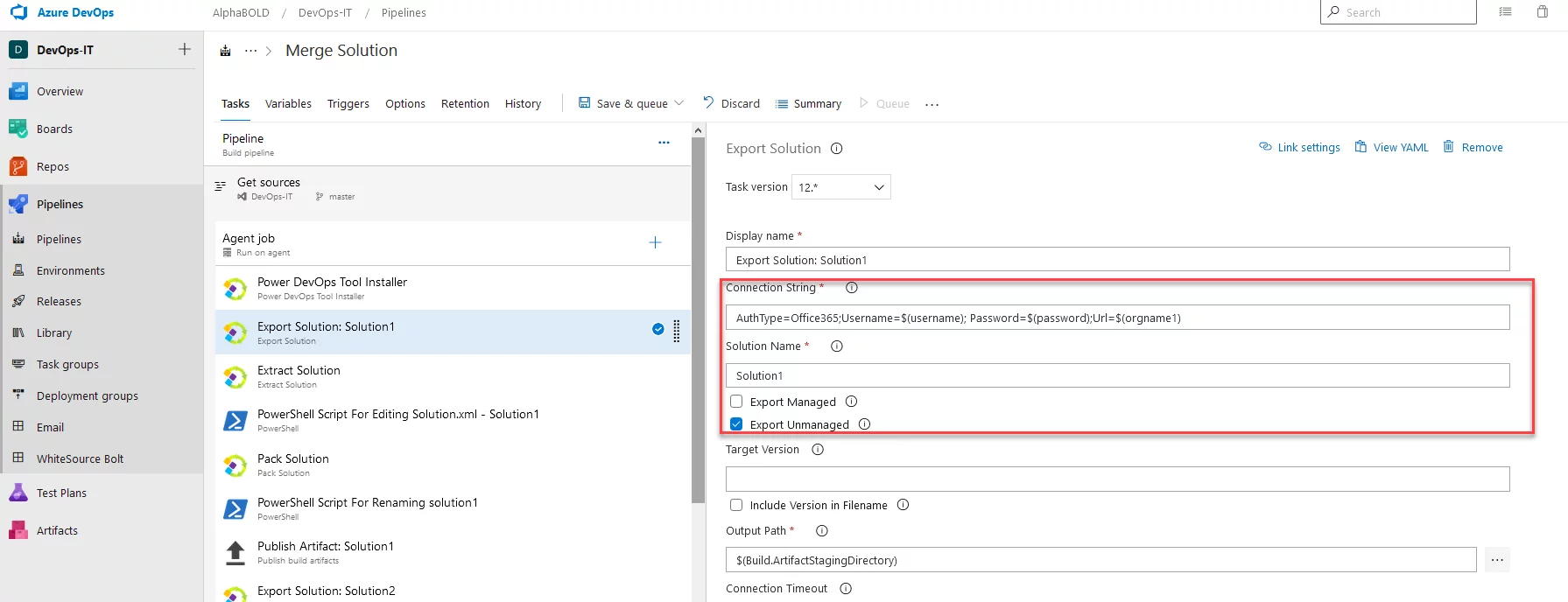The height and width of the screenshot is (602, 1568).
Task: Show Connection String info tooltip
Action: click(x=852, y=287)
